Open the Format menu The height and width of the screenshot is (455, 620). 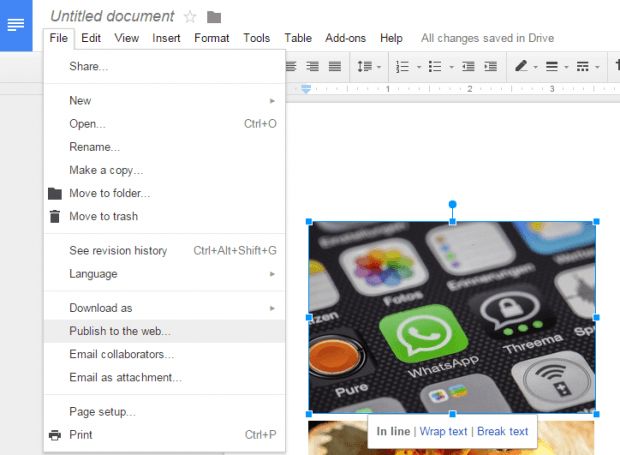212,38
